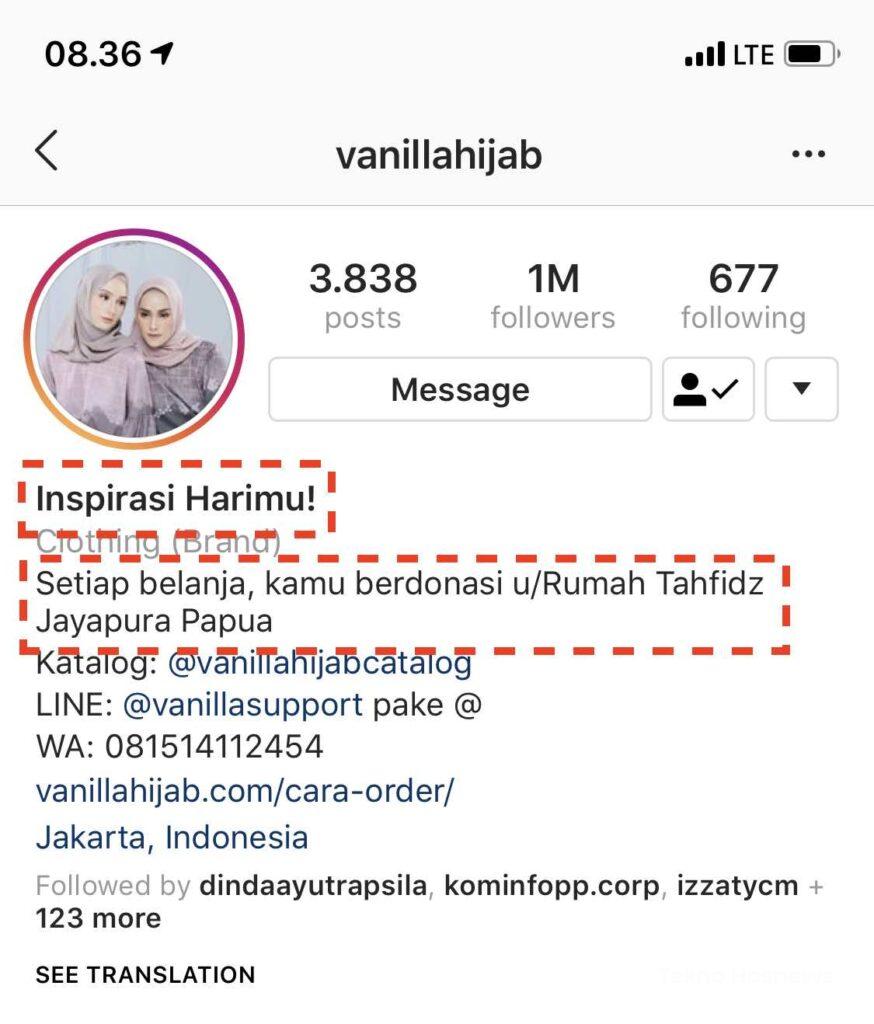Open the 1M followers list
This screenshot has height=1024, width=874.
pyautogui.click(x=553, y=296)
